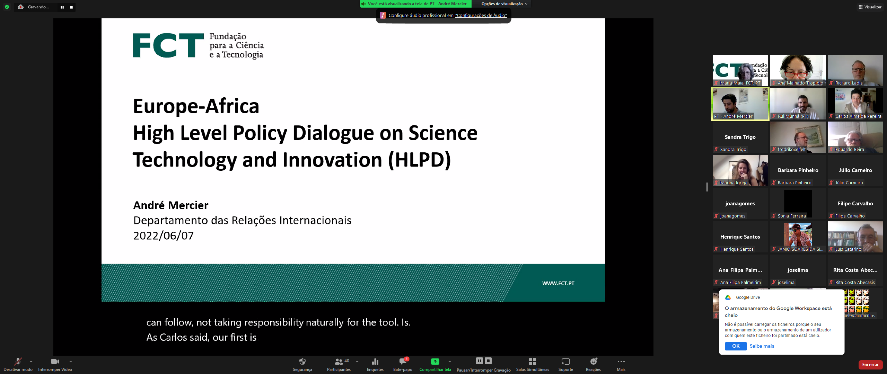Select tile showing man before bookshelf

point(855,237)
